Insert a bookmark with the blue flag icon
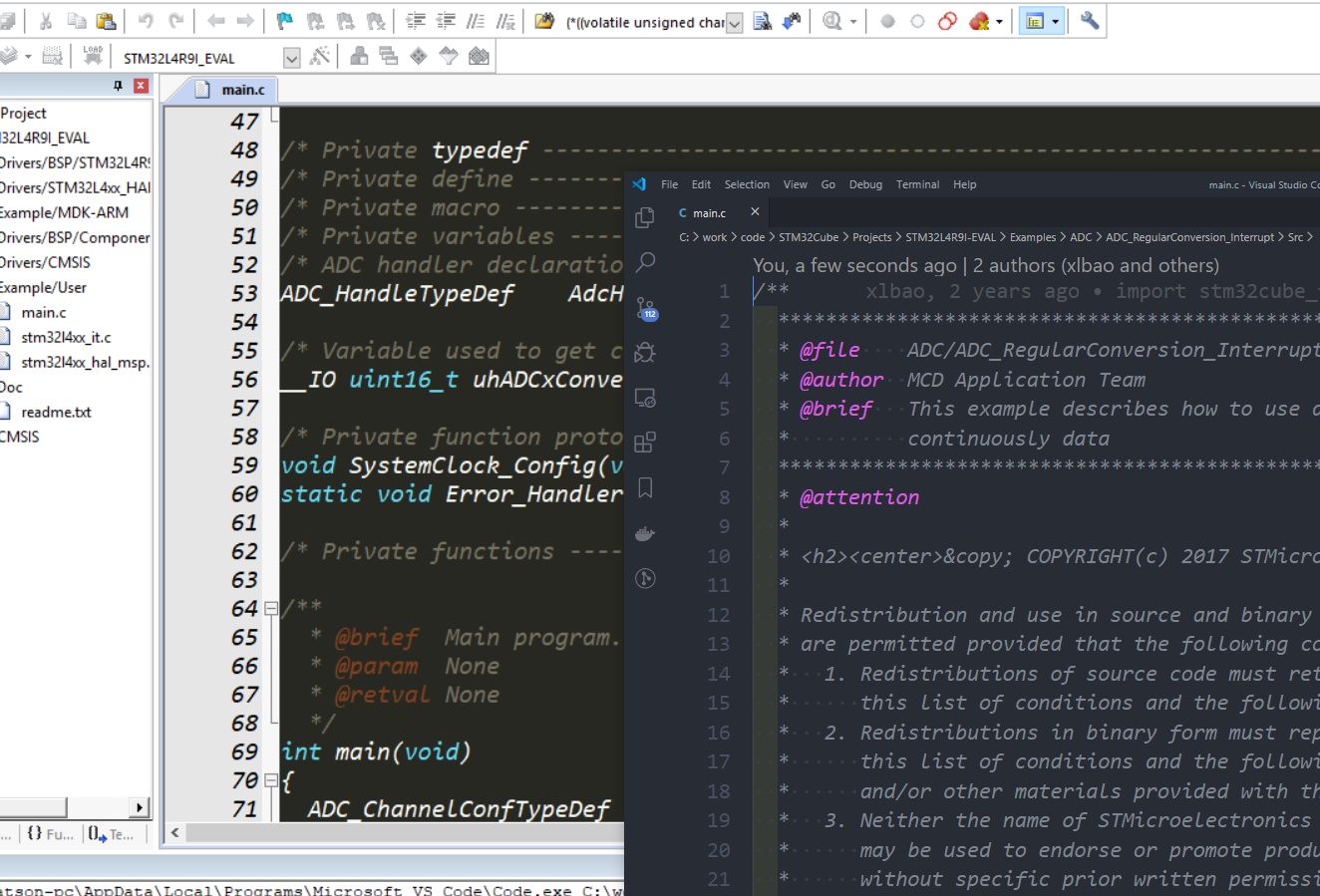This screenshot has width=1320, height=896. [285, 21]
